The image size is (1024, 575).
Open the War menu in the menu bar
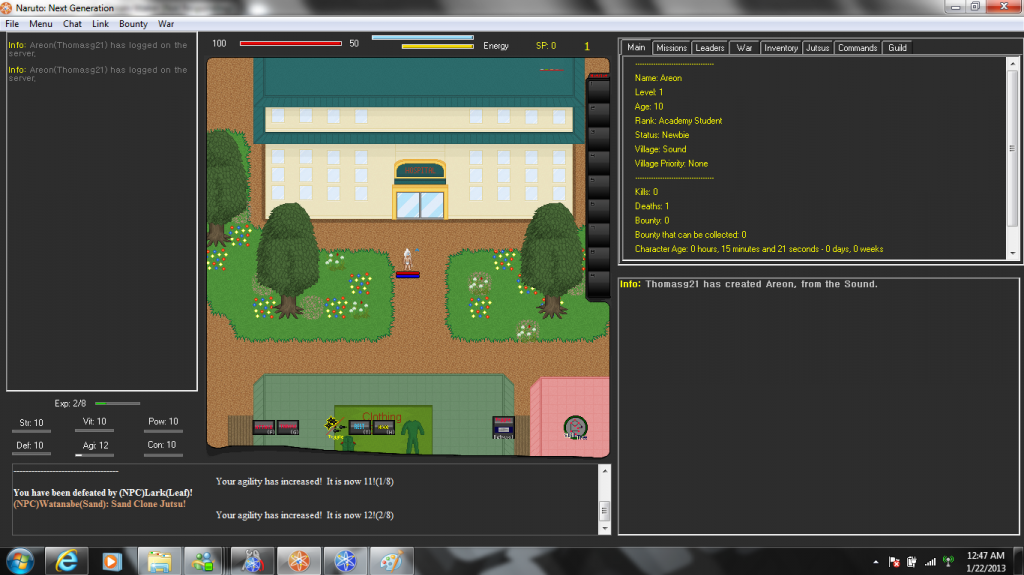tap(166, 24)
